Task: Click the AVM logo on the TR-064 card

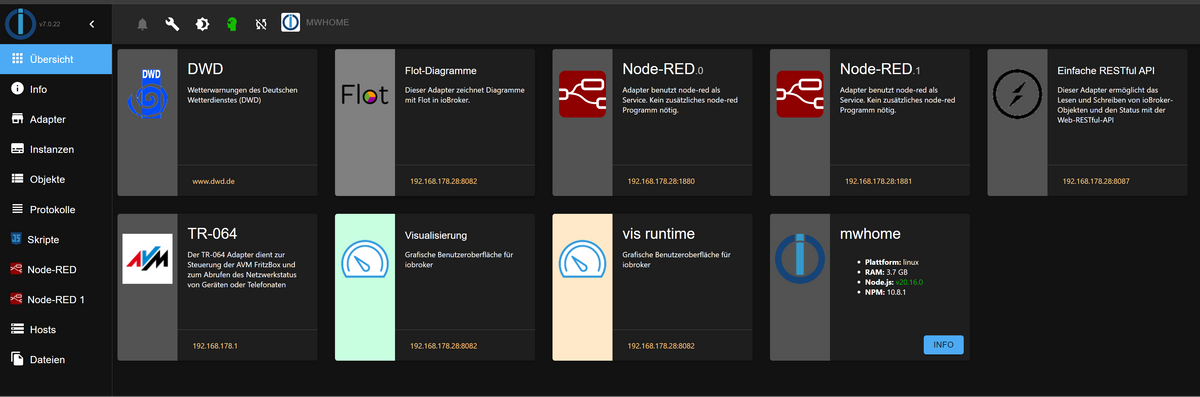Action: 147,258
